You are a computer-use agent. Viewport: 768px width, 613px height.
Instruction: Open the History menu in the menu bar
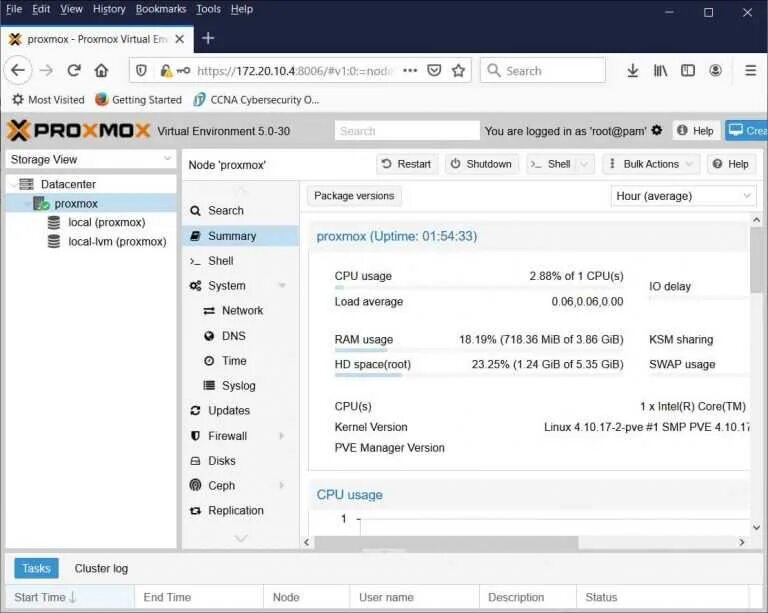pyautogui.click(x=109, y=9)
